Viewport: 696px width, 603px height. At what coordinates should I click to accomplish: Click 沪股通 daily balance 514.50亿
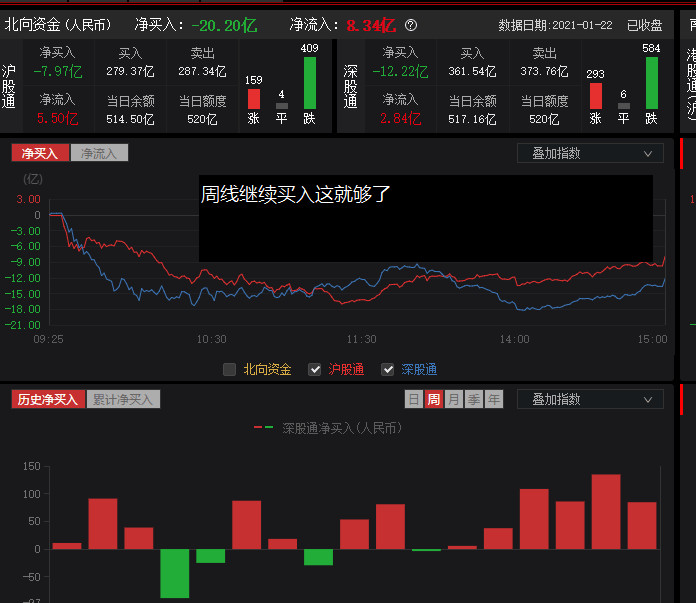(130, 119)
